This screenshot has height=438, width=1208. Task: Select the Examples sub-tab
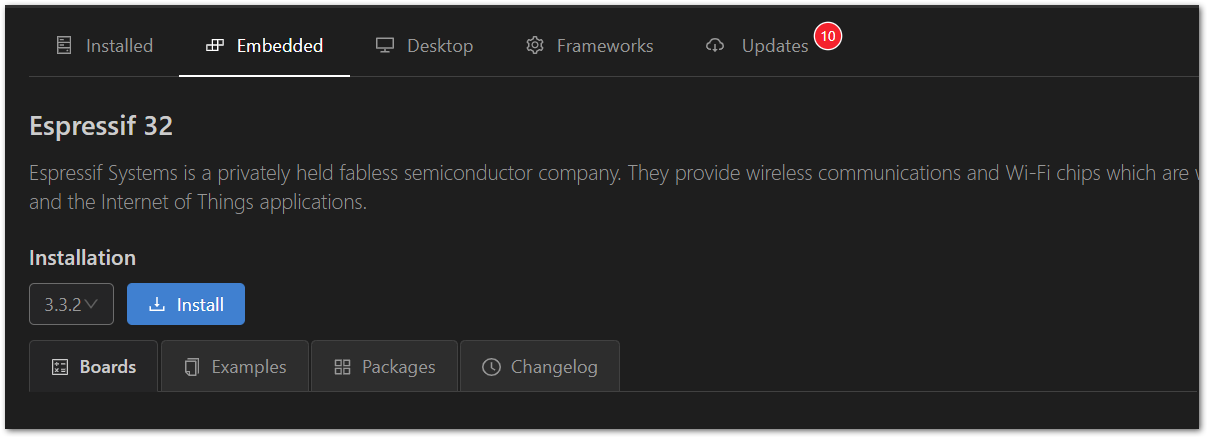pos(235,367)
